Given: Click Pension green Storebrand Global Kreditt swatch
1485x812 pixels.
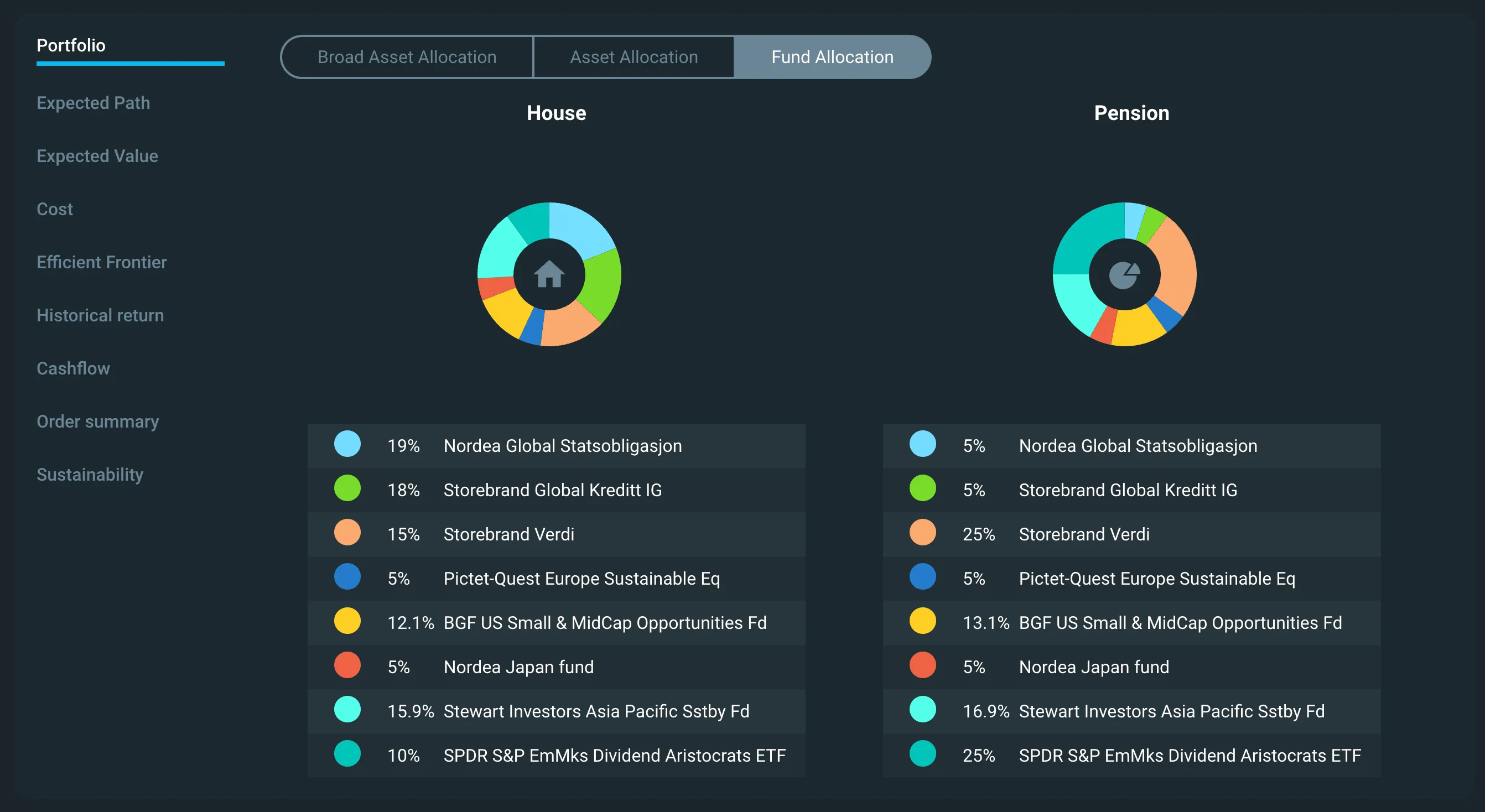Looking at the screenshot, I should coord(922,488).
